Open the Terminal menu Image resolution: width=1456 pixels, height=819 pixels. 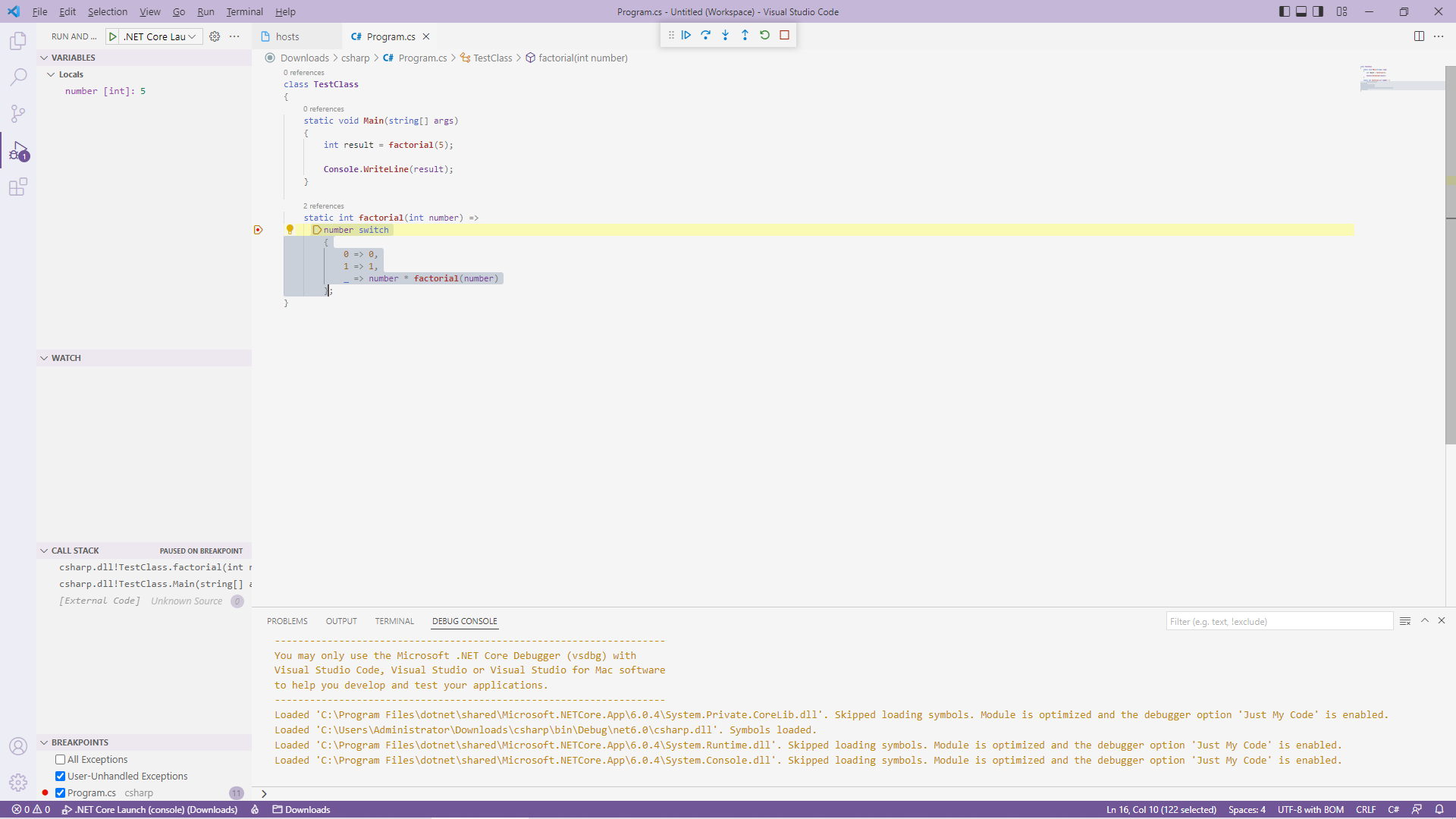click(x=244, y=11)
